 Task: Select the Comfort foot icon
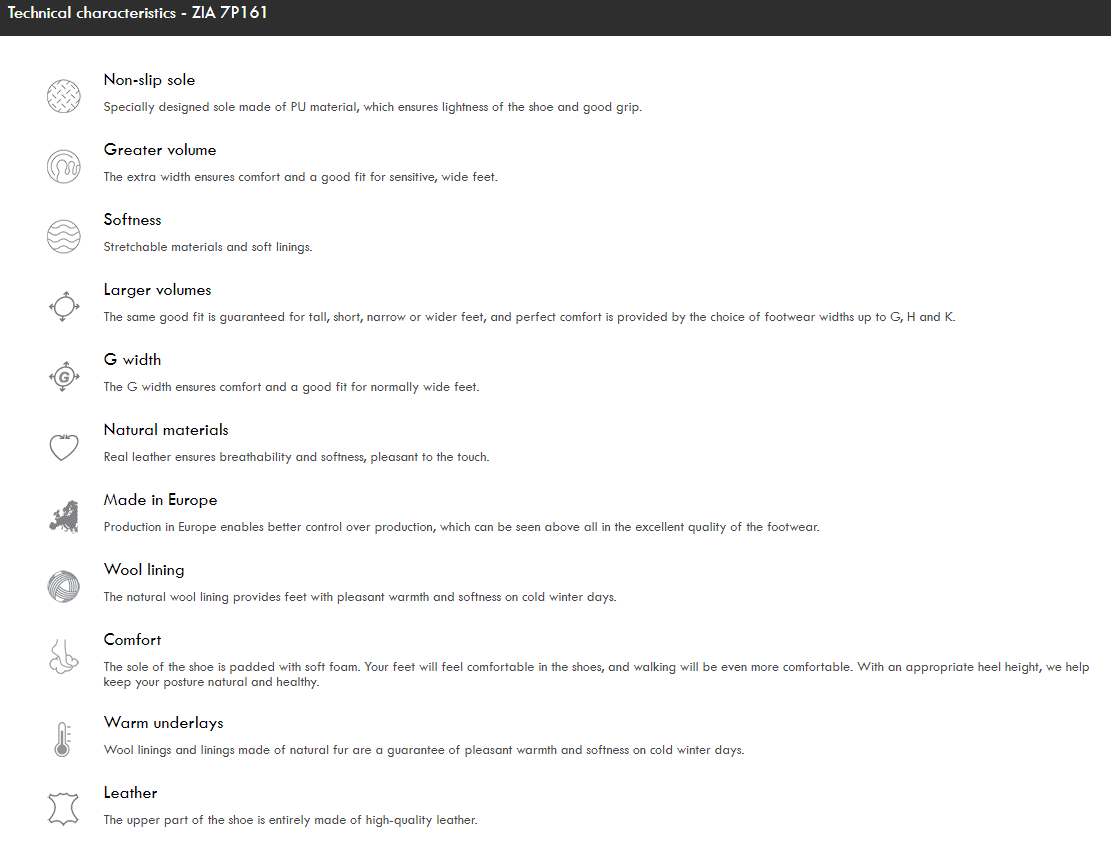(x=64, y=656)
